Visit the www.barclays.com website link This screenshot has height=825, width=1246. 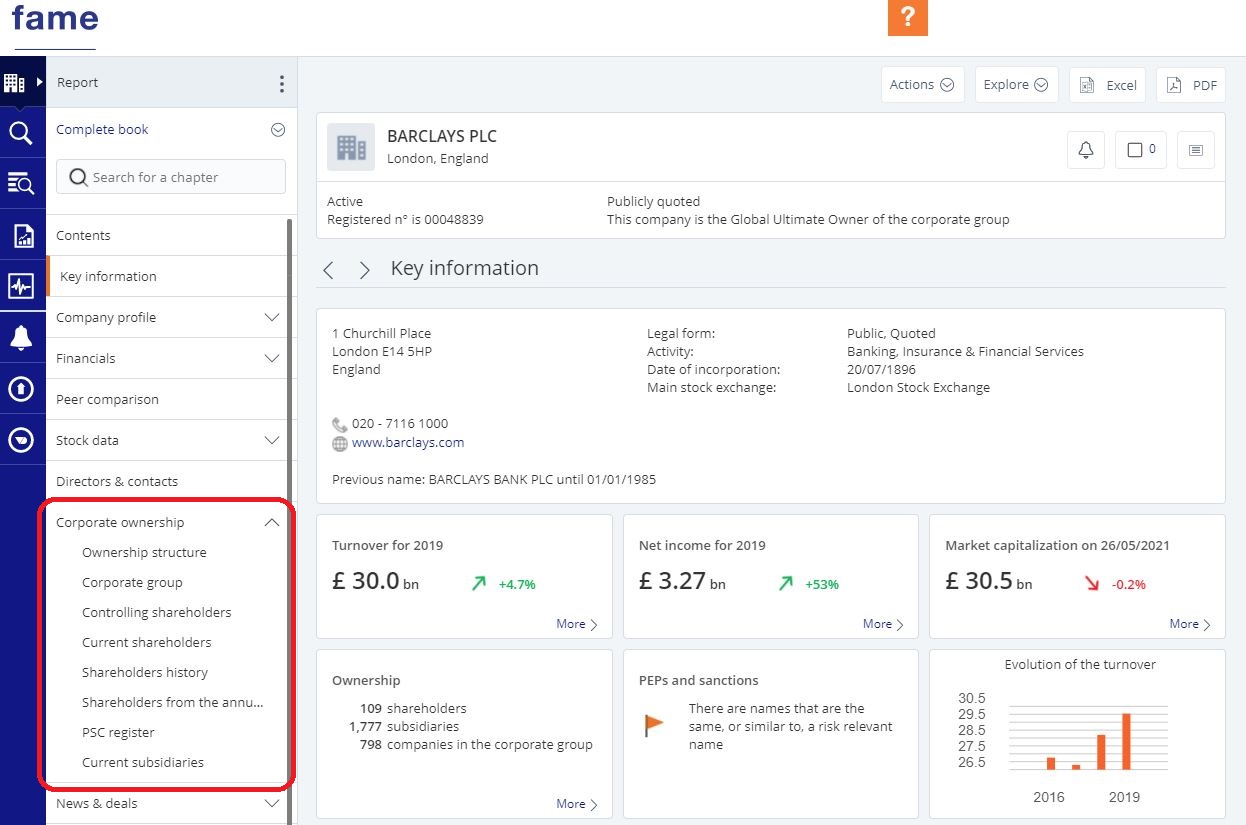pos(408,443)
